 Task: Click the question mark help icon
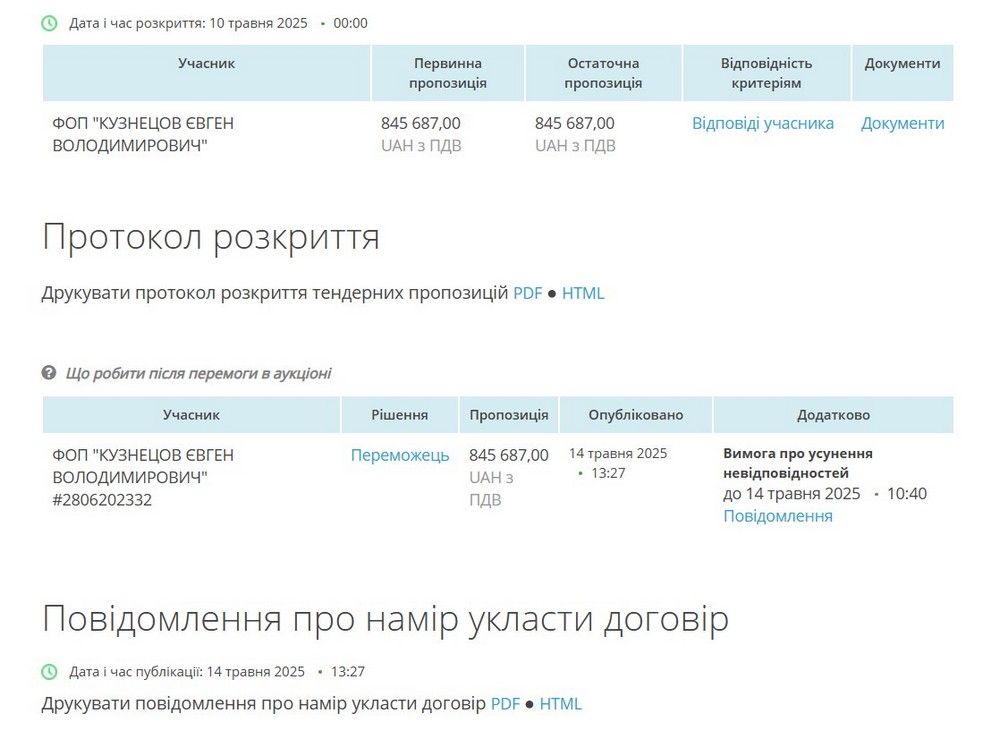49,373
